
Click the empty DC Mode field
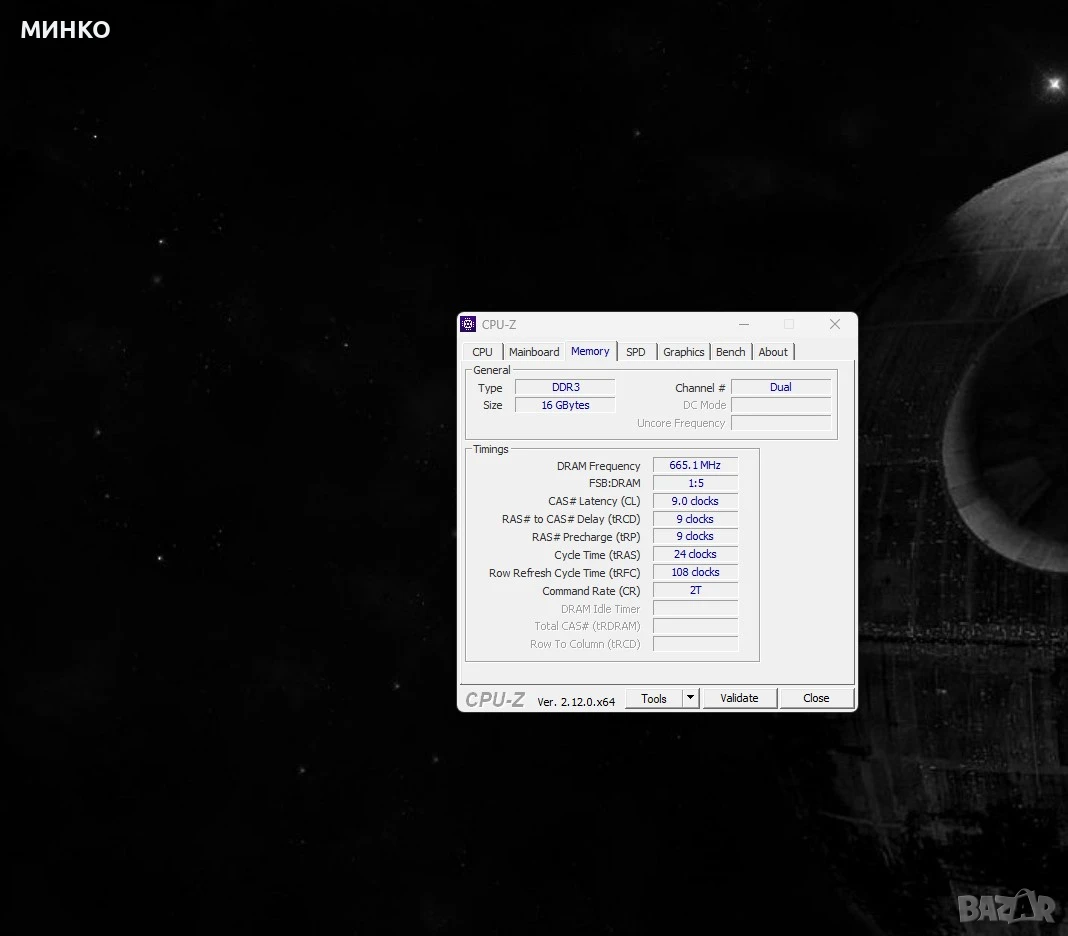(x=781, y=405)
